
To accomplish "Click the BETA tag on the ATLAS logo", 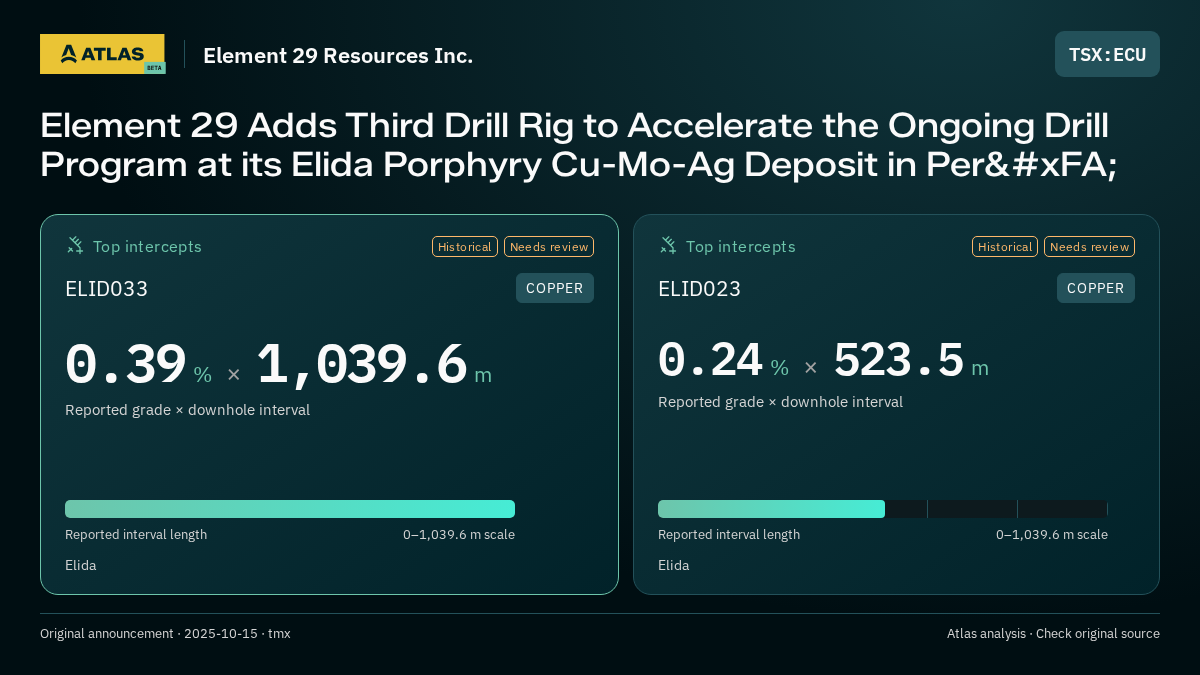I will pyautogui.click(x=154, y=68).
